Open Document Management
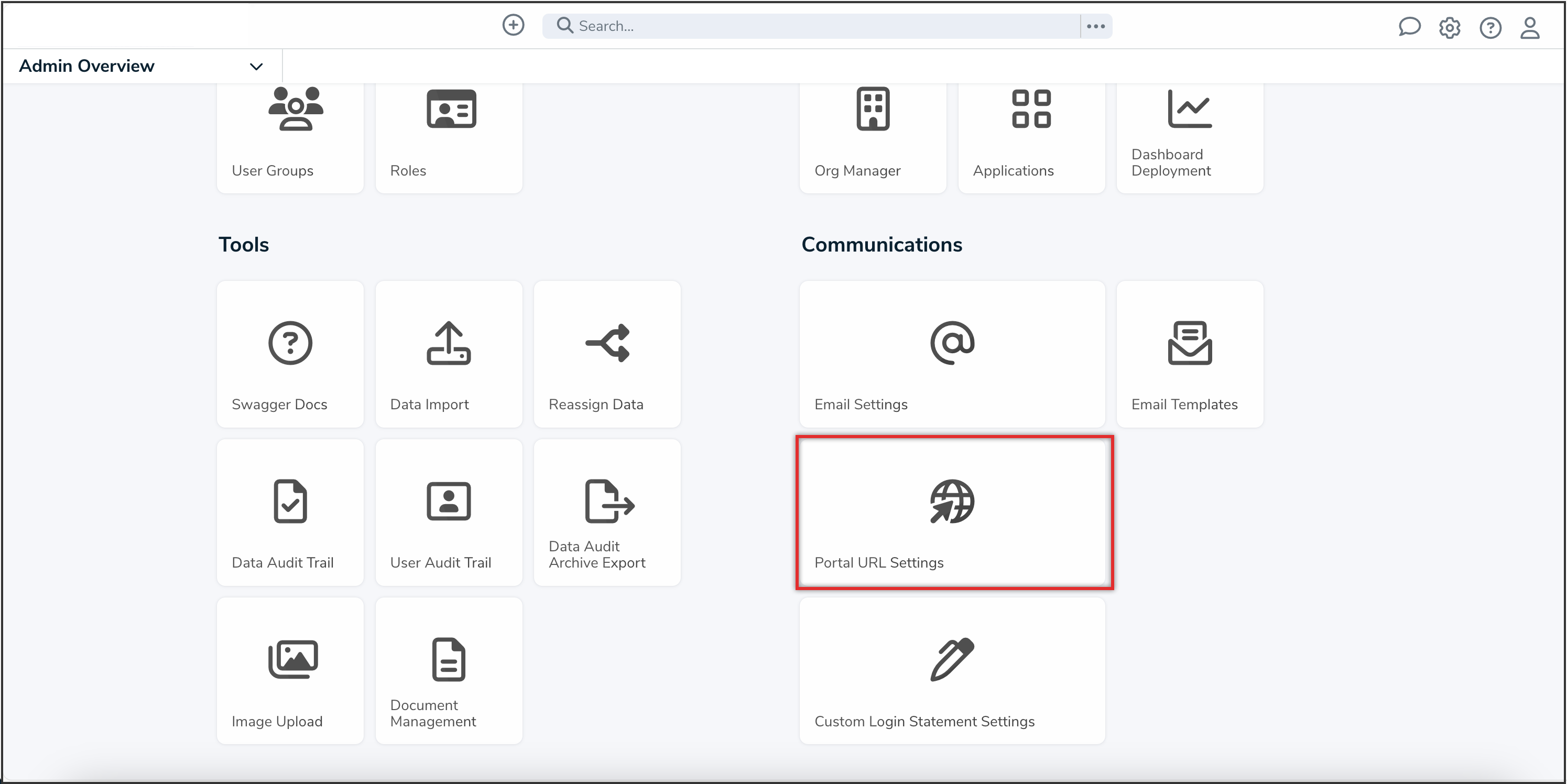The image size is (1567, 784). click(448, 670)
